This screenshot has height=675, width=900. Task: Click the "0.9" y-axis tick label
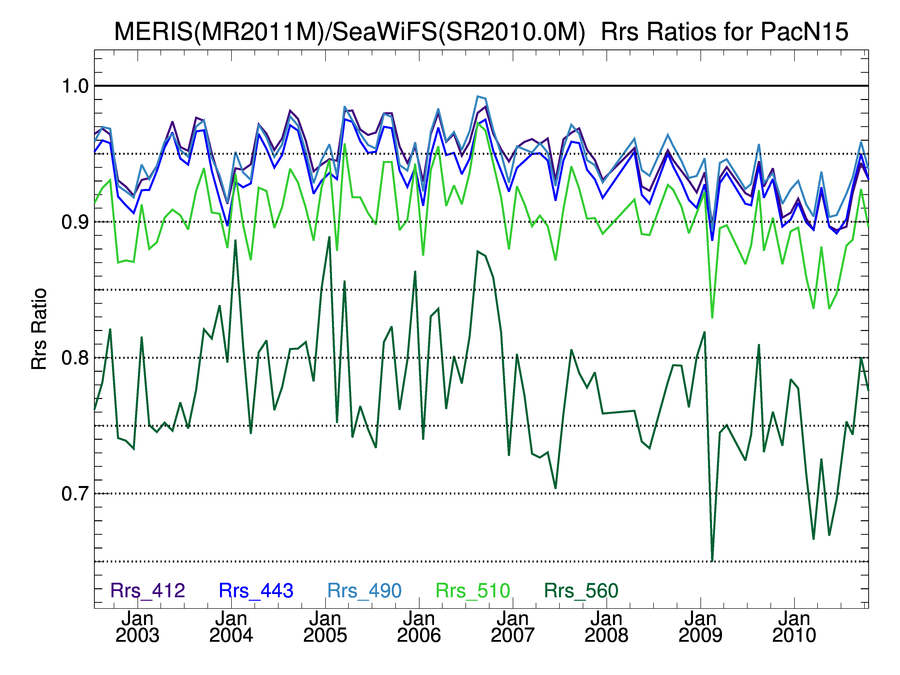[75, 222]
